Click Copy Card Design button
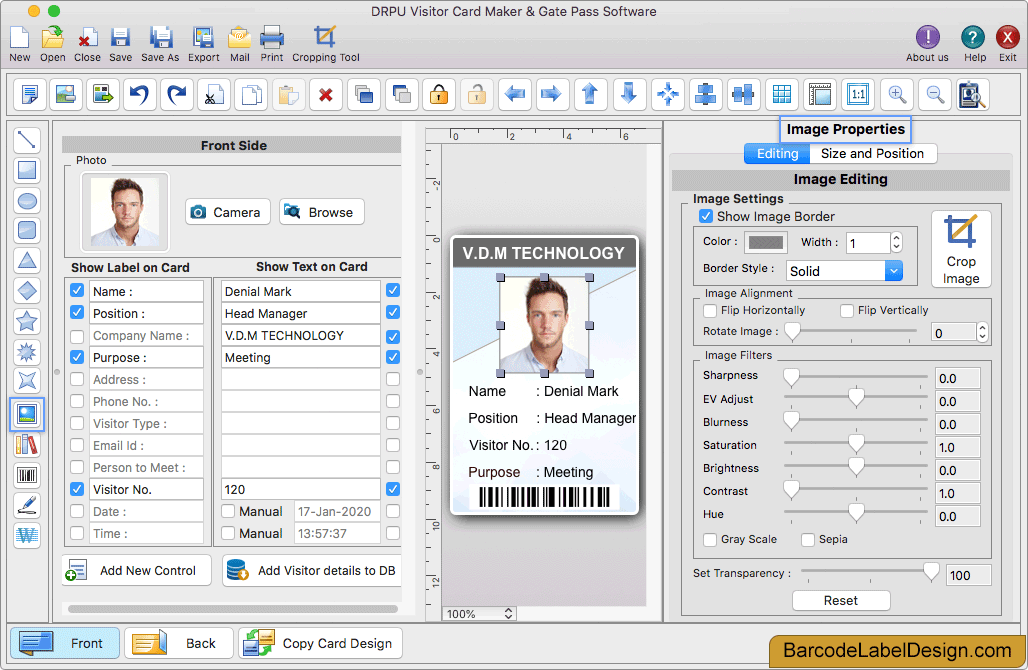Viewport: 1028px width, 670px height. [x=321, y=643]
